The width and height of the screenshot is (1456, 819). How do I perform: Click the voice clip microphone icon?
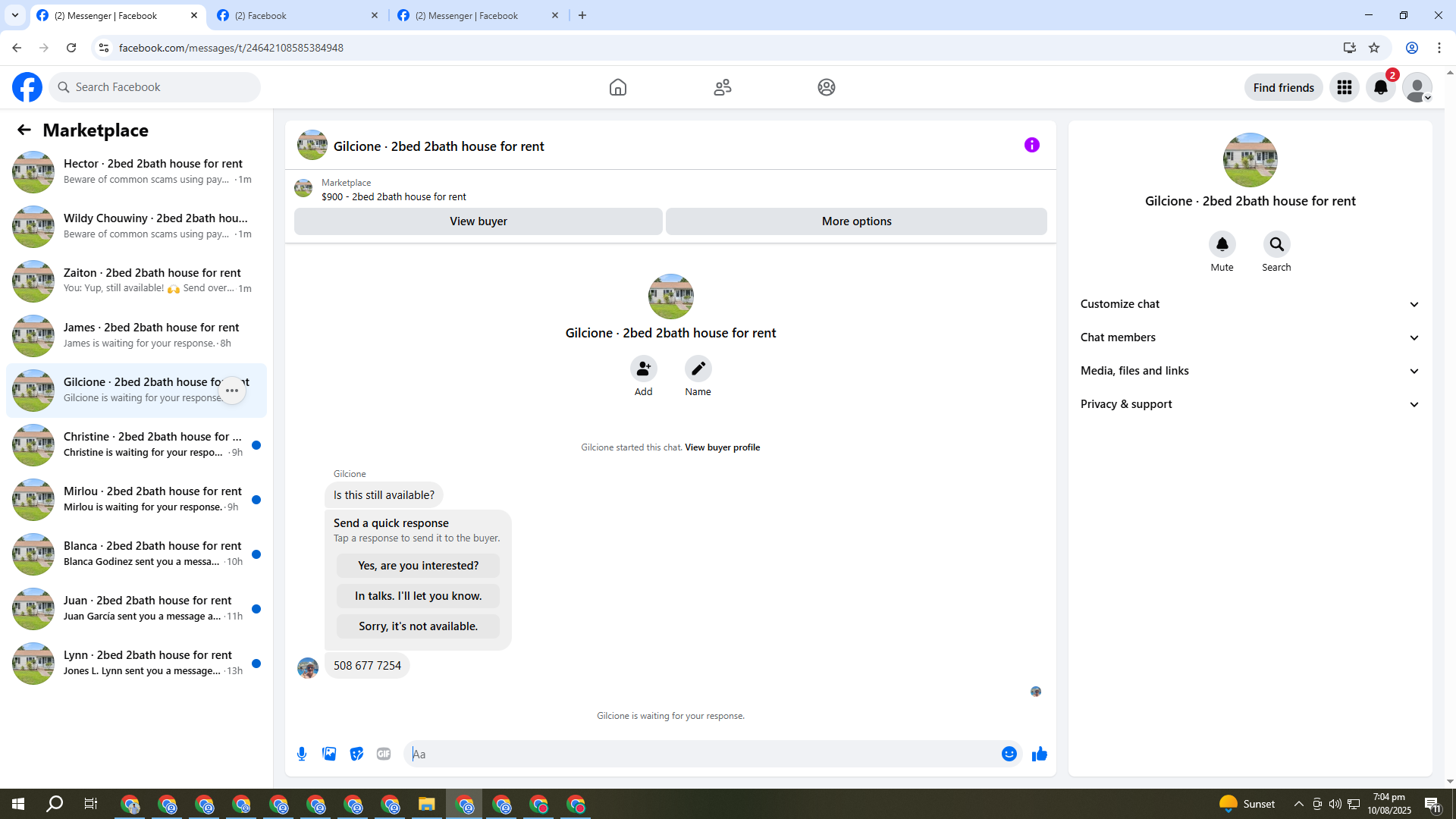click(x=302, y=754)
